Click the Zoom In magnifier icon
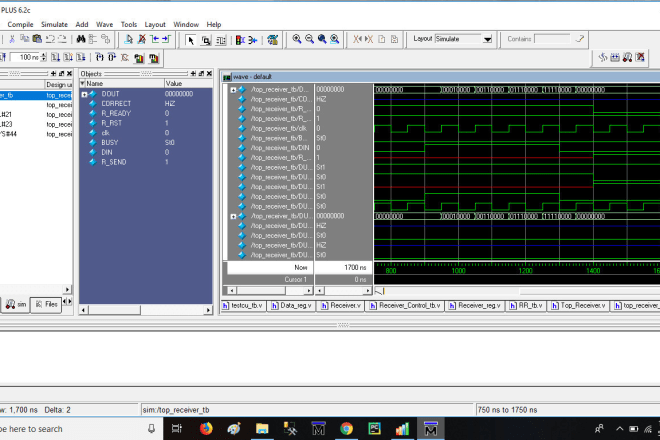The width and height of the screenshot is (660, 440). click(297, 39)
